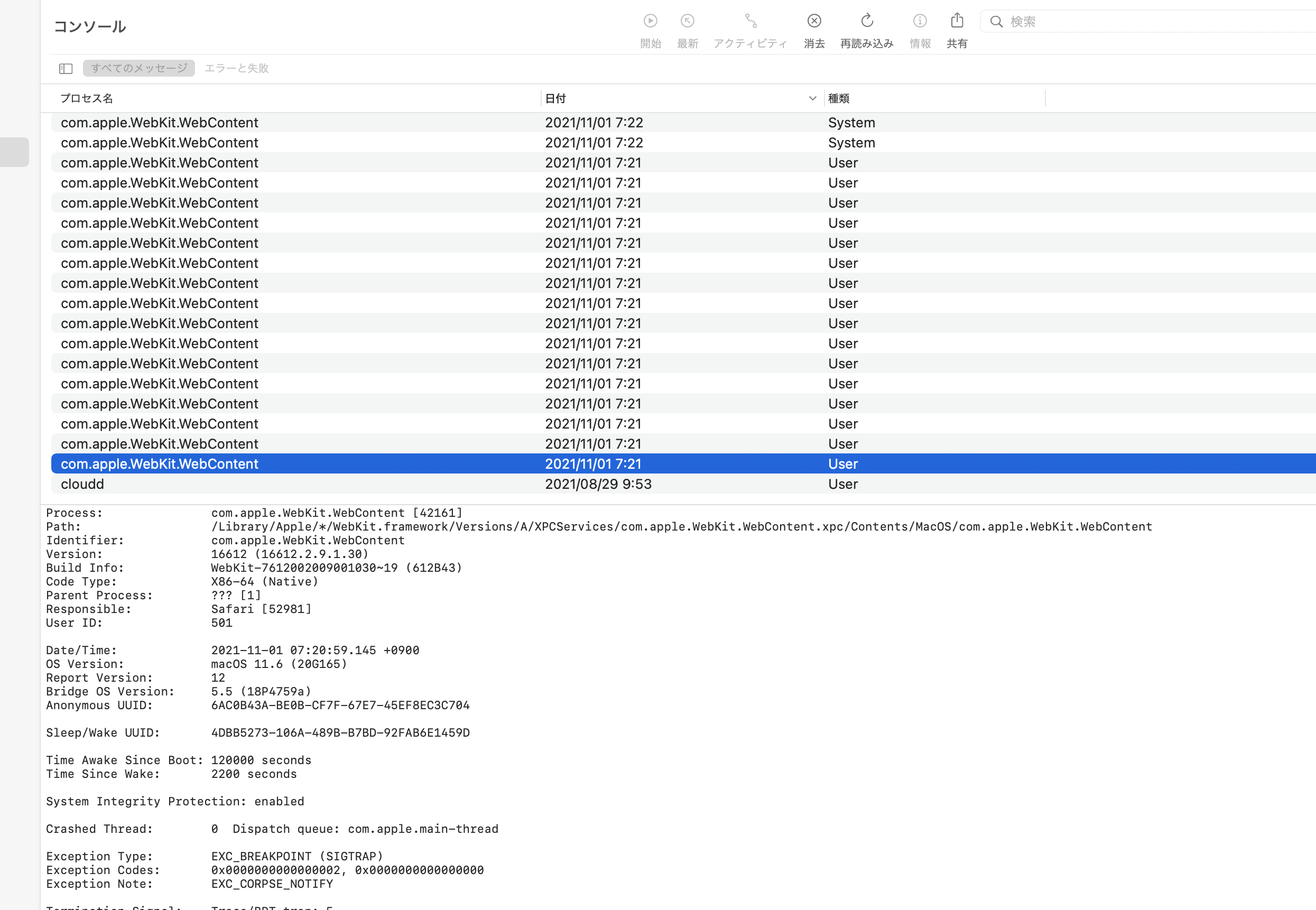This screenshot has width=1316, height=910.
Task: Click the 日付 column header
Action: coord(556,99)
